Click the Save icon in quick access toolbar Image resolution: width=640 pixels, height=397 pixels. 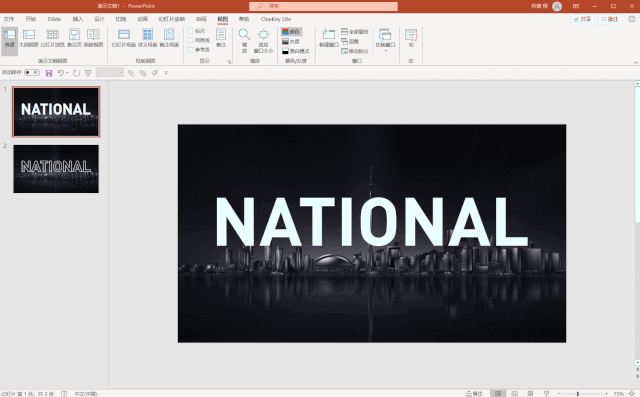49,73
